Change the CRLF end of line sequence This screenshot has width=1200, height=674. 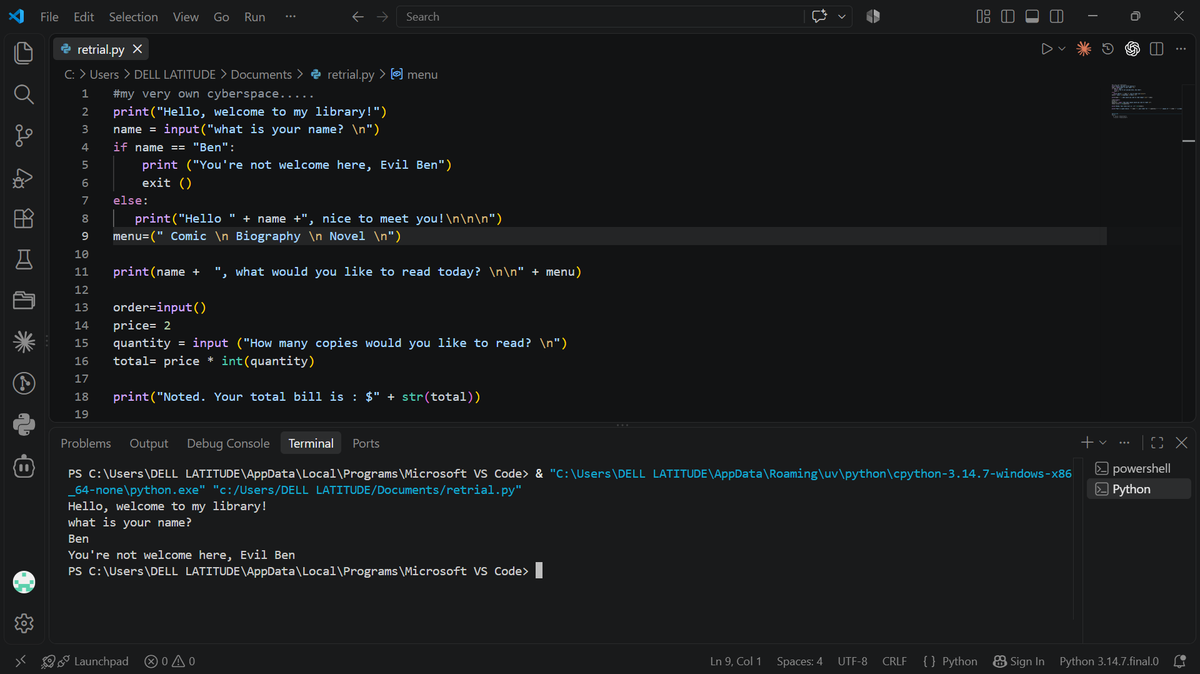tap(894, 661)
